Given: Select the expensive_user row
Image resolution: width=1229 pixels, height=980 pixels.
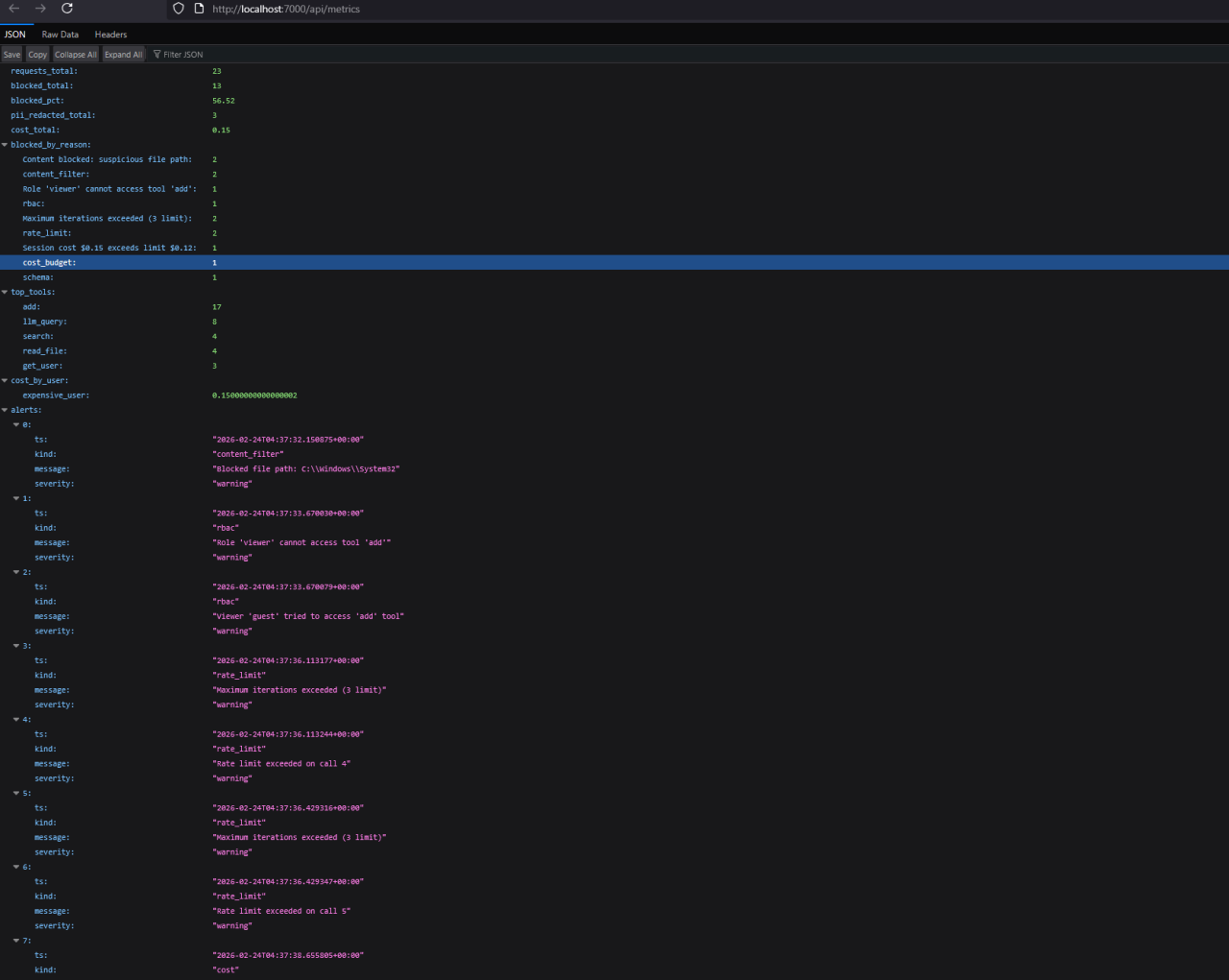Looking at the screenshot, I should (x=614, y=395).
